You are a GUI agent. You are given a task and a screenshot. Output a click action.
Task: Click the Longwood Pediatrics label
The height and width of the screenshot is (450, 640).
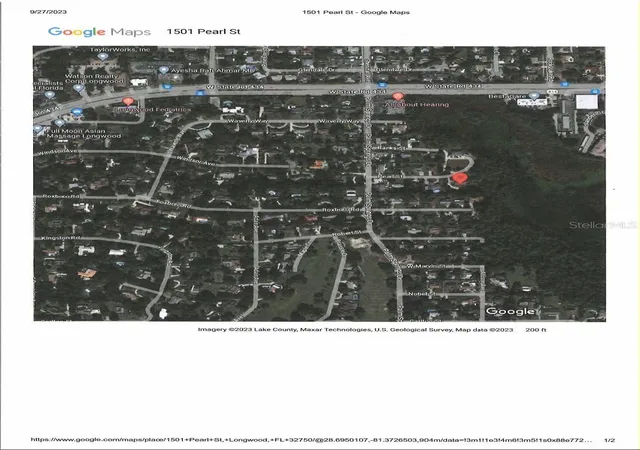(153, 109)
